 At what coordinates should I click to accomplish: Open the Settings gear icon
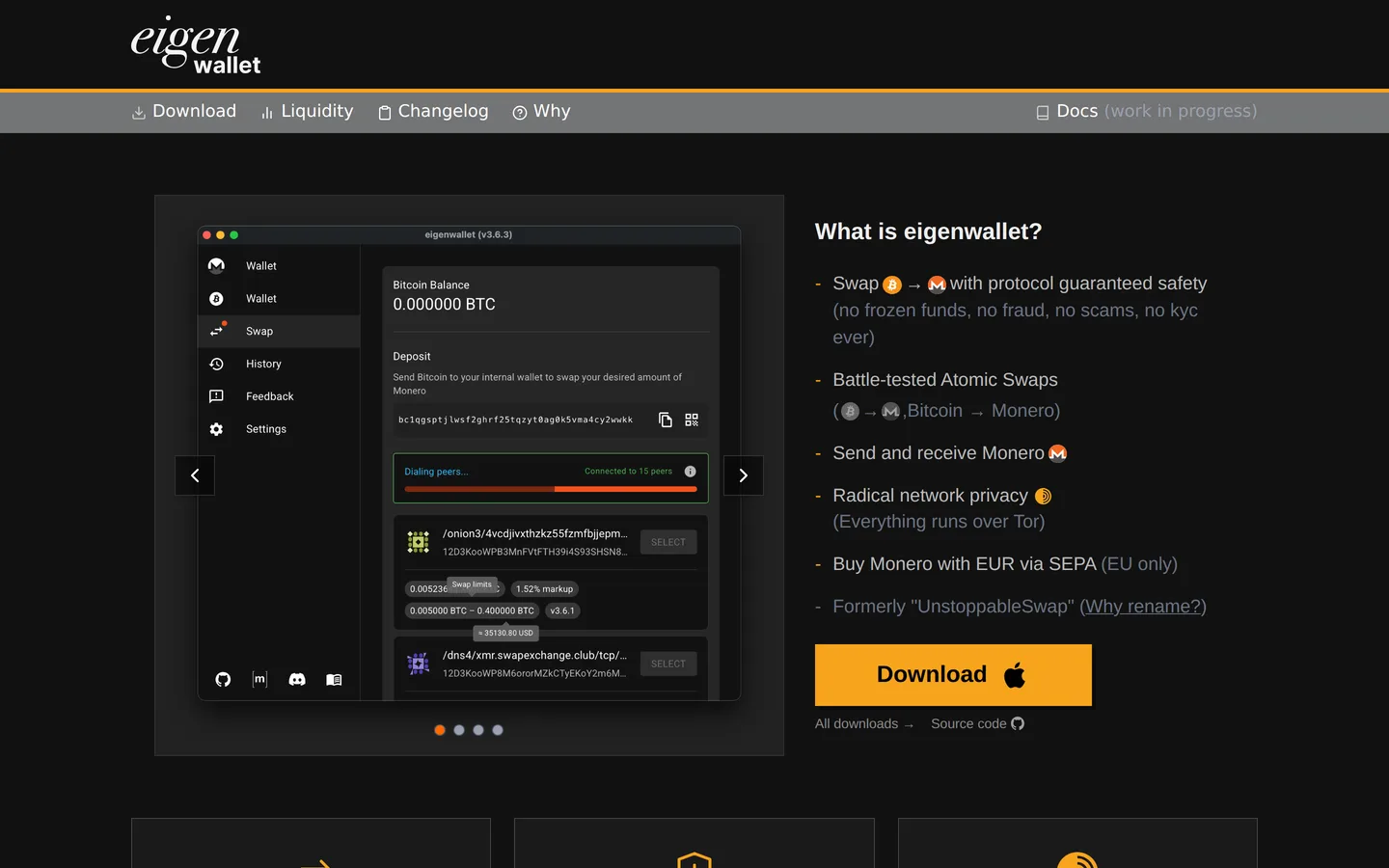click(x=216, y=429)
